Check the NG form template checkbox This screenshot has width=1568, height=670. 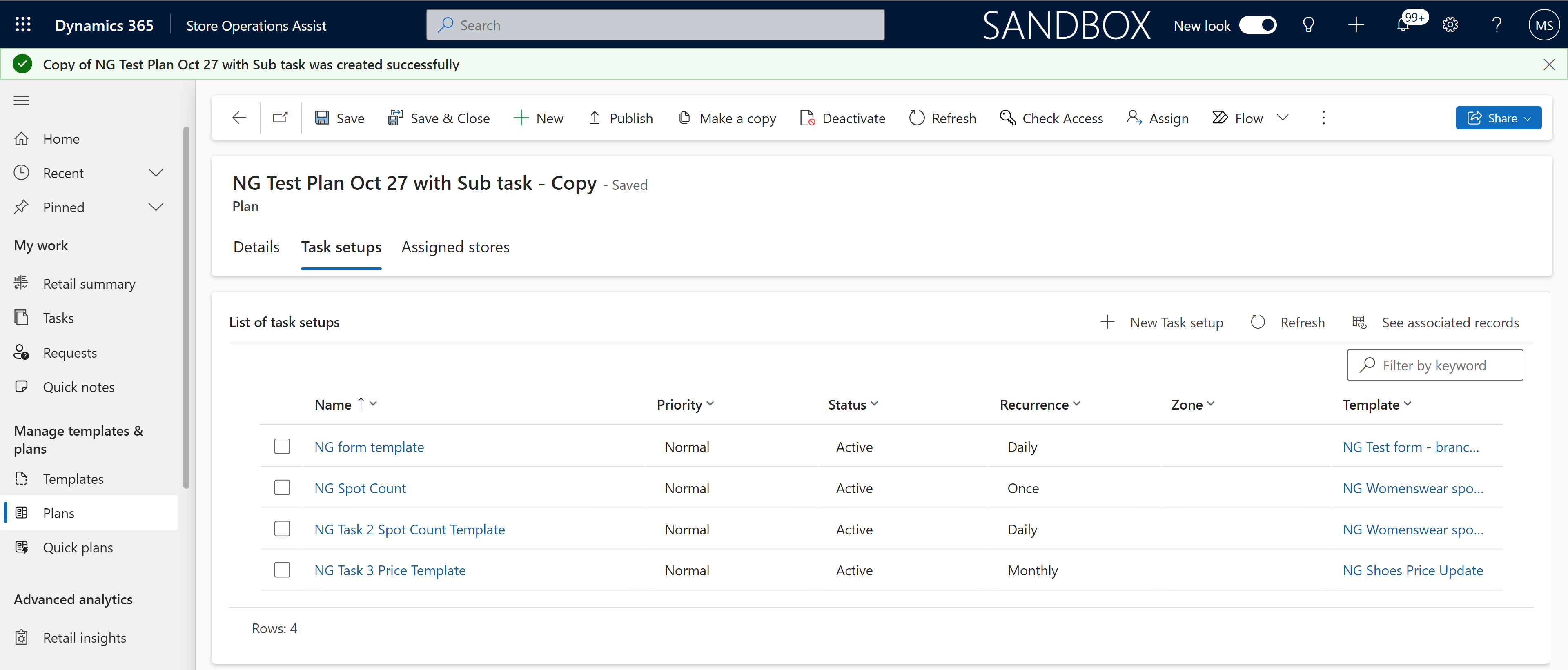[282, 446]
